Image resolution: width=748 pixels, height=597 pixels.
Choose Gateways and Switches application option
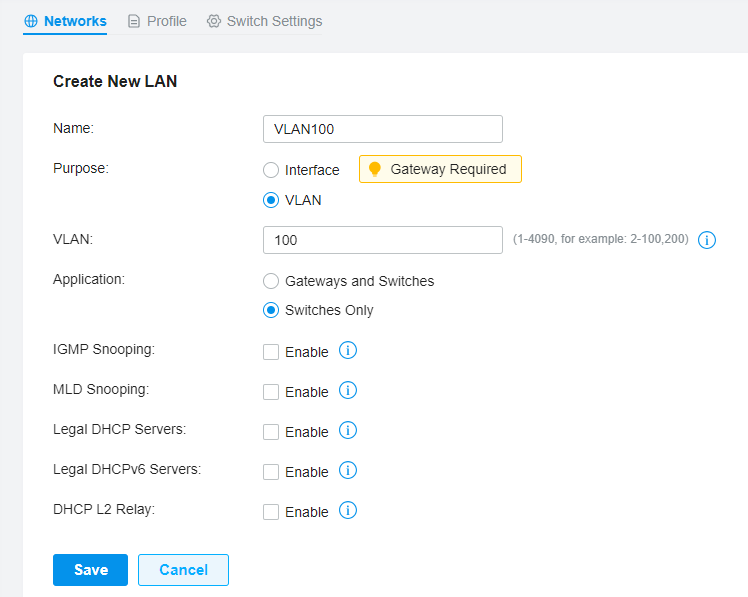click(x=271, y=281)
